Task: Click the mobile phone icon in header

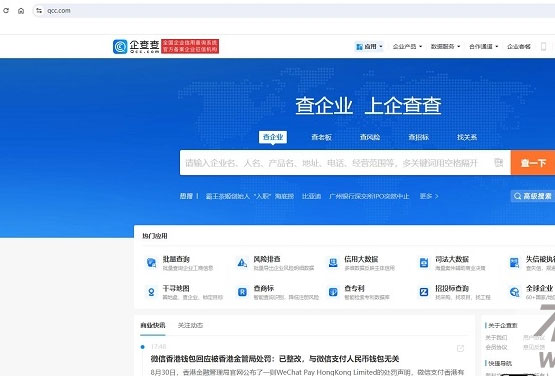Action: click(x=544, y=46)
